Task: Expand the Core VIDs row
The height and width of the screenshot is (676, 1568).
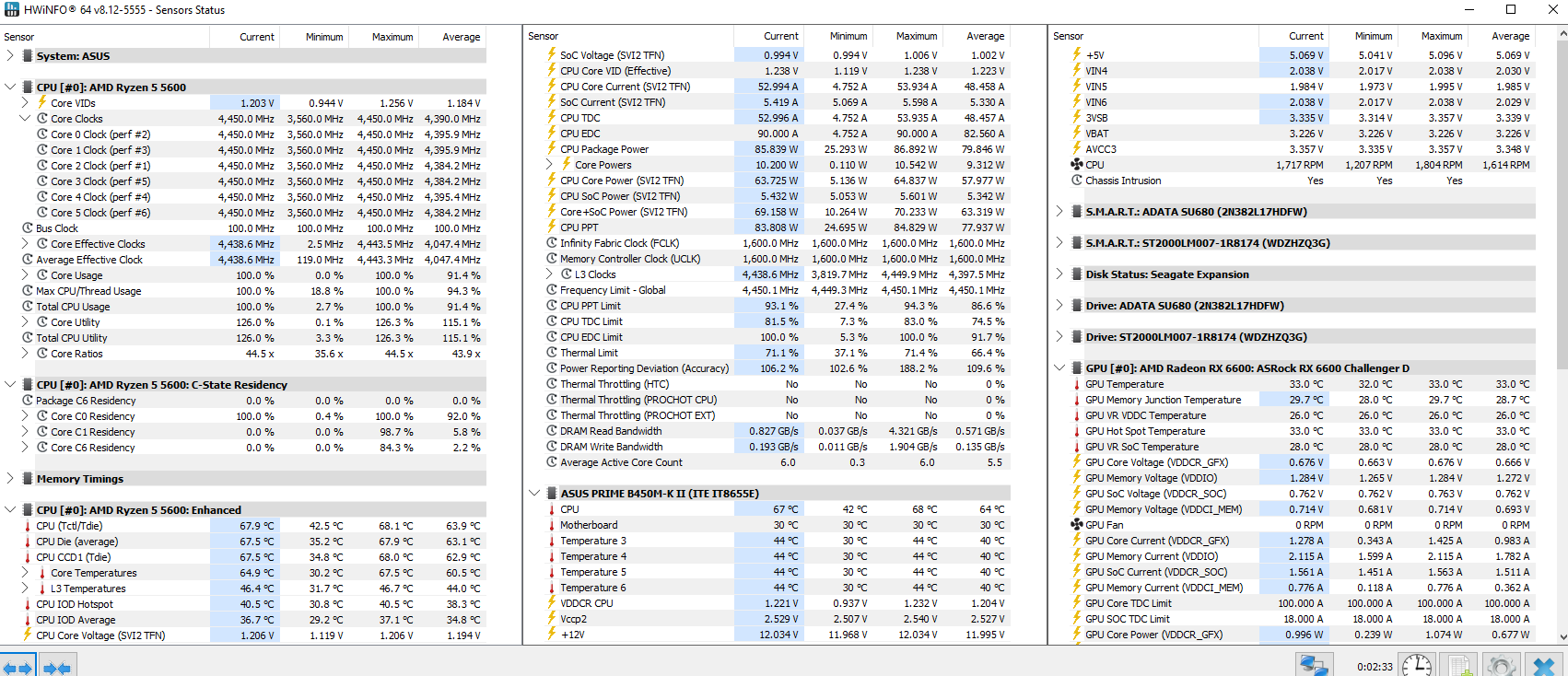Action: pos(25,103)
